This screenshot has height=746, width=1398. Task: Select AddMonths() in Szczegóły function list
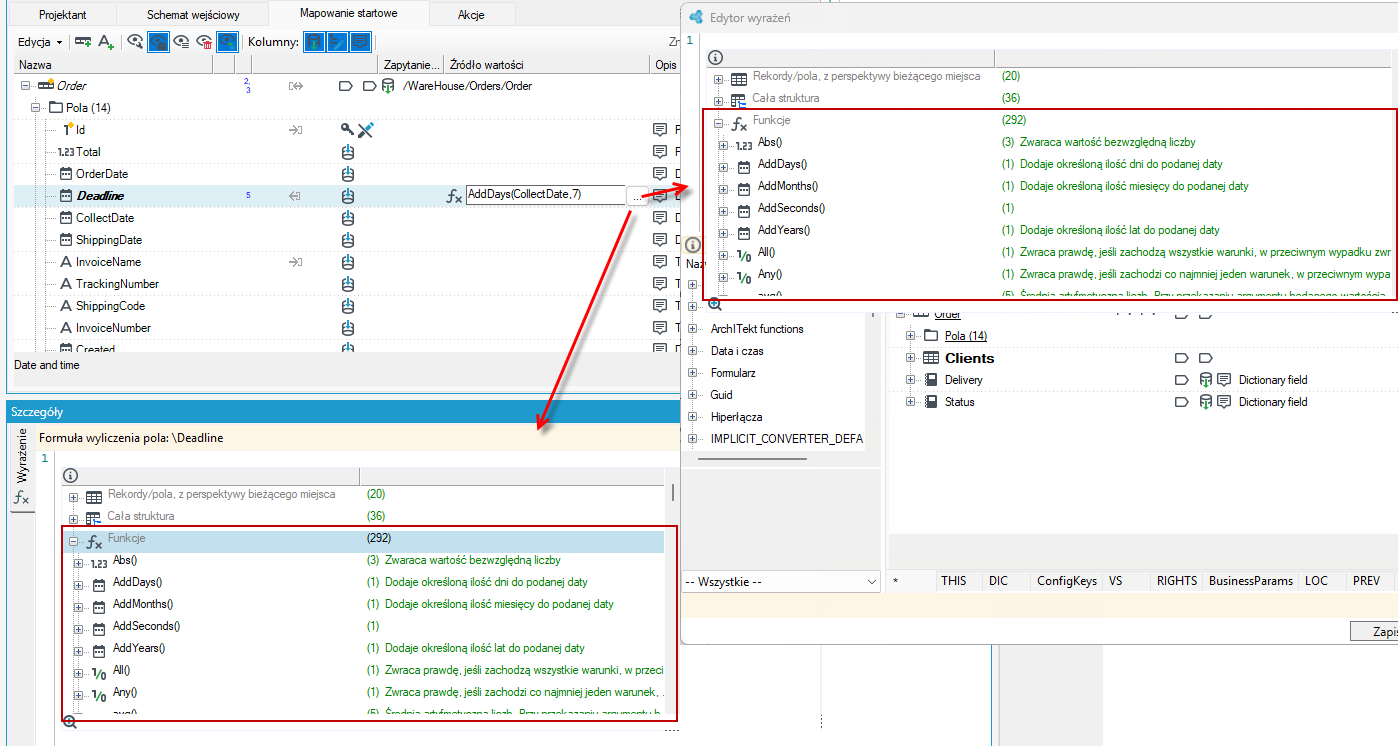tap(143, 604)
